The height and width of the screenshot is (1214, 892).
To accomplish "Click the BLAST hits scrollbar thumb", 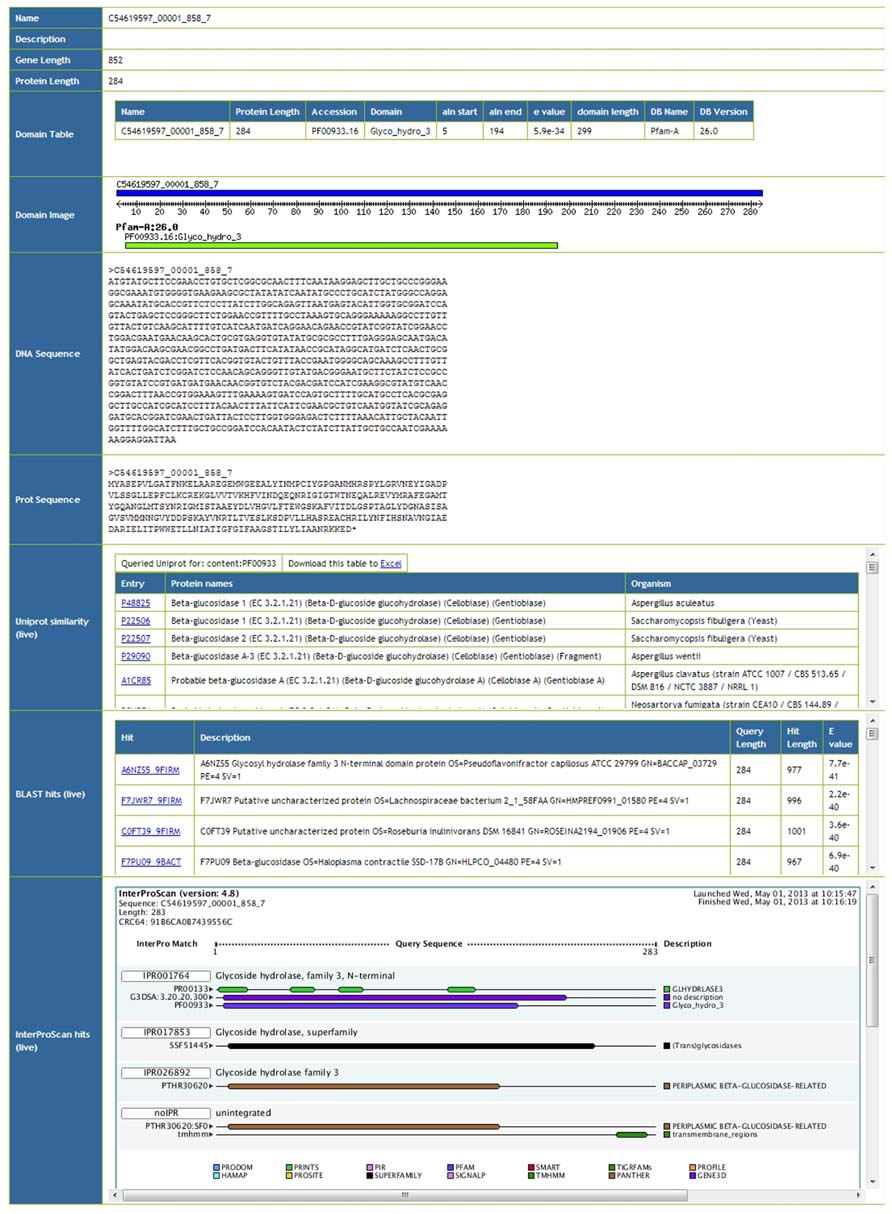I will point(872,734).
